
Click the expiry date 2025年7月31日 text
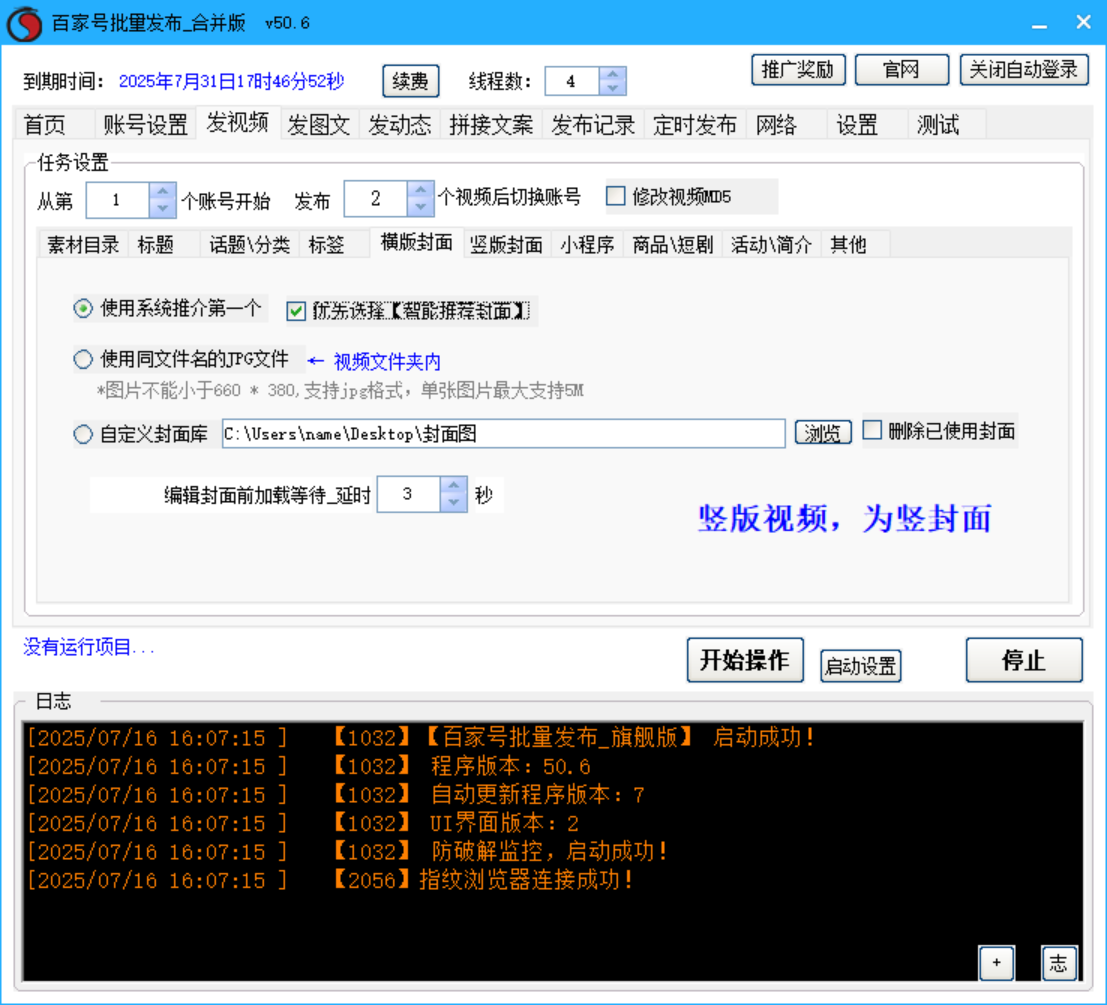(x=232, y=81)
